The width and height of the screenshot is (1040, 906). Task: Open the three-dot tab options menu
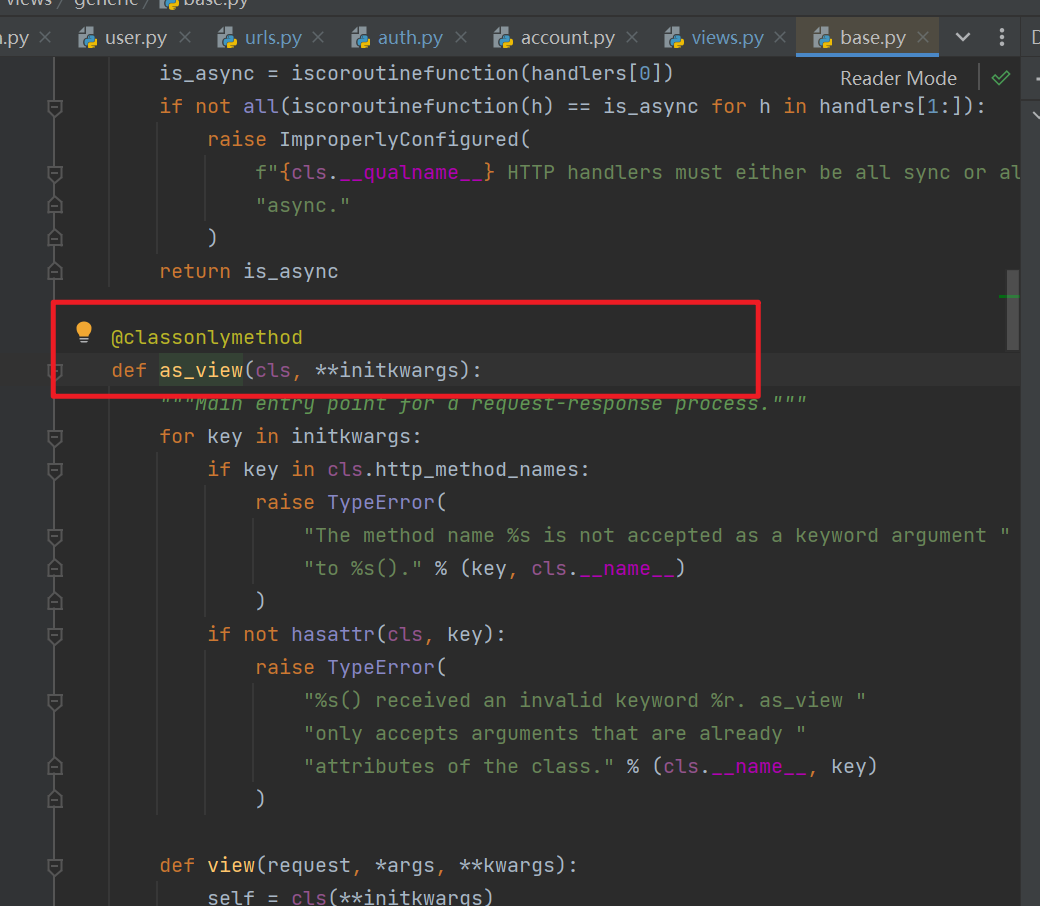[1002, 37]
